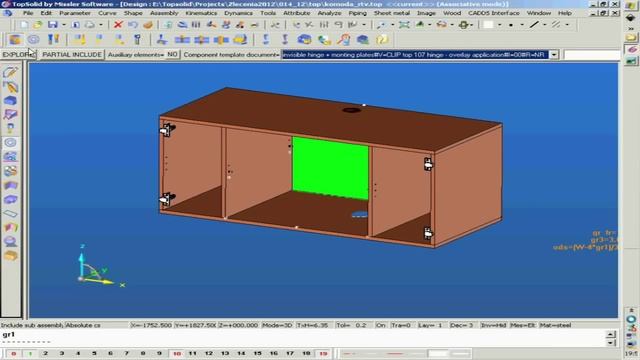Toggle layer 1 in the layer bar

[x=30, y=353]
